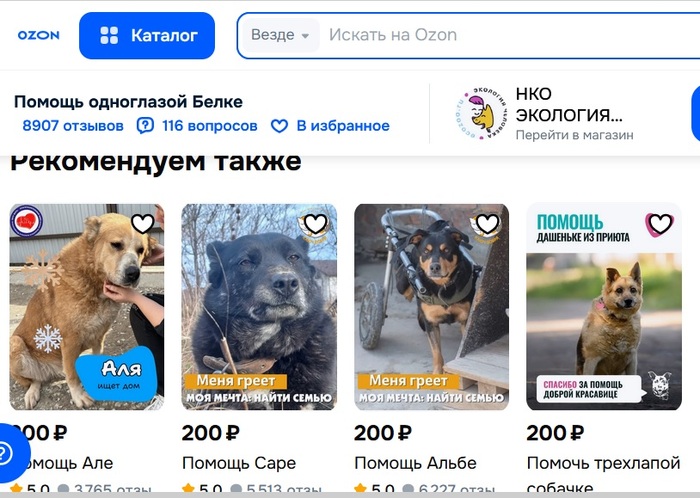Image resolution: width=700 pixels, height=498 pixels.
Task: Toggle heart on Дашенька shelter card
Action: pyautogui.click(x=660, y=224)
